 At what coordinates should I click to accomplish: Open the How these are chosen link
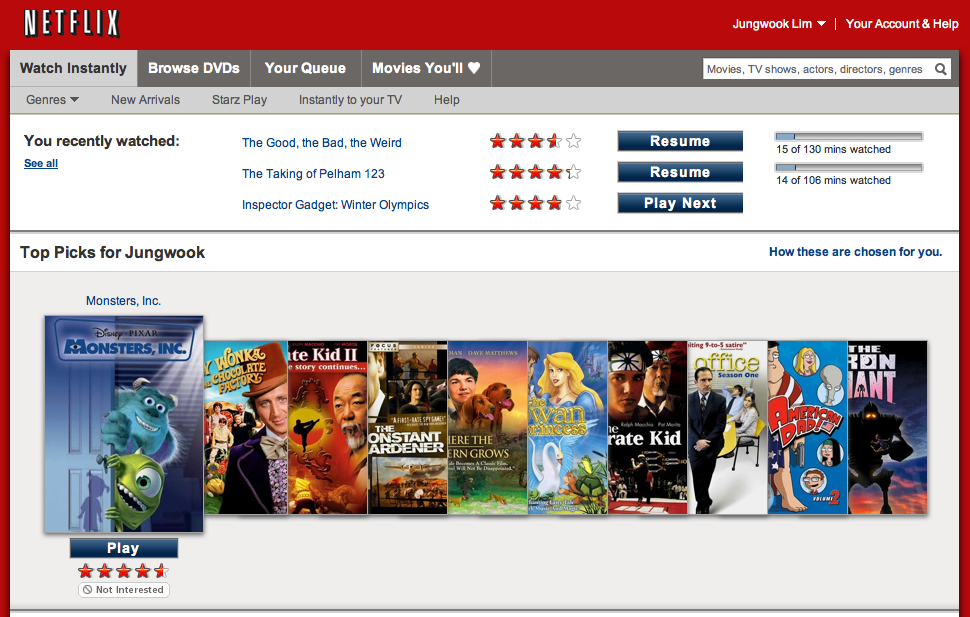[x=855, y=252]
